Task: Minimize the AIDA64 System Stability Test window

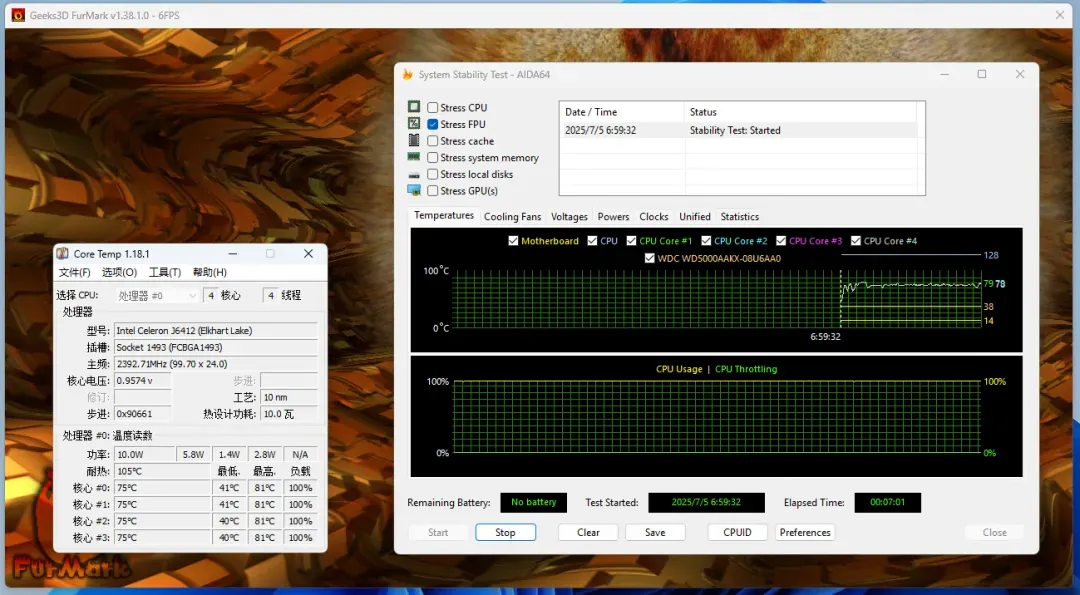Action: click(944, 74)
